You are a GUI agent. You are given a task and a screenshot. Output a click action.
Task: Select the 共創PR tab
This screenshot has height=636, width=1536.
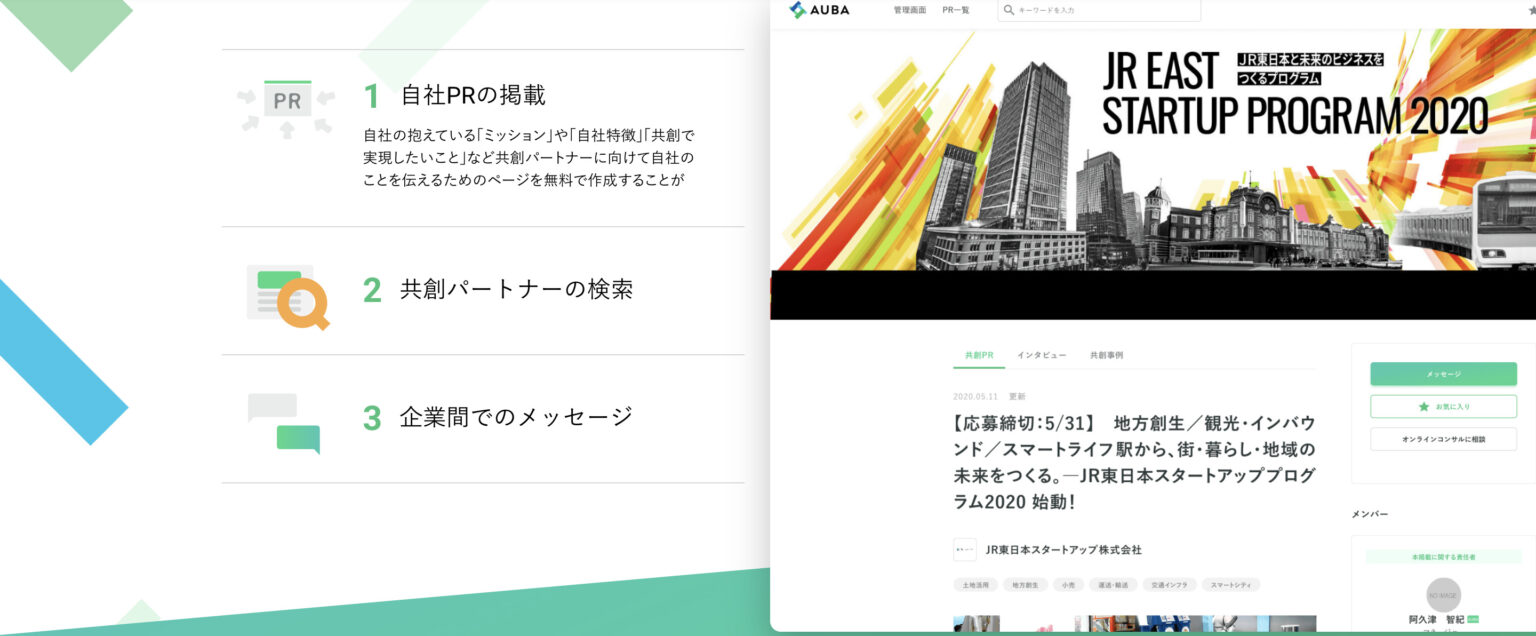click(978, 355)
